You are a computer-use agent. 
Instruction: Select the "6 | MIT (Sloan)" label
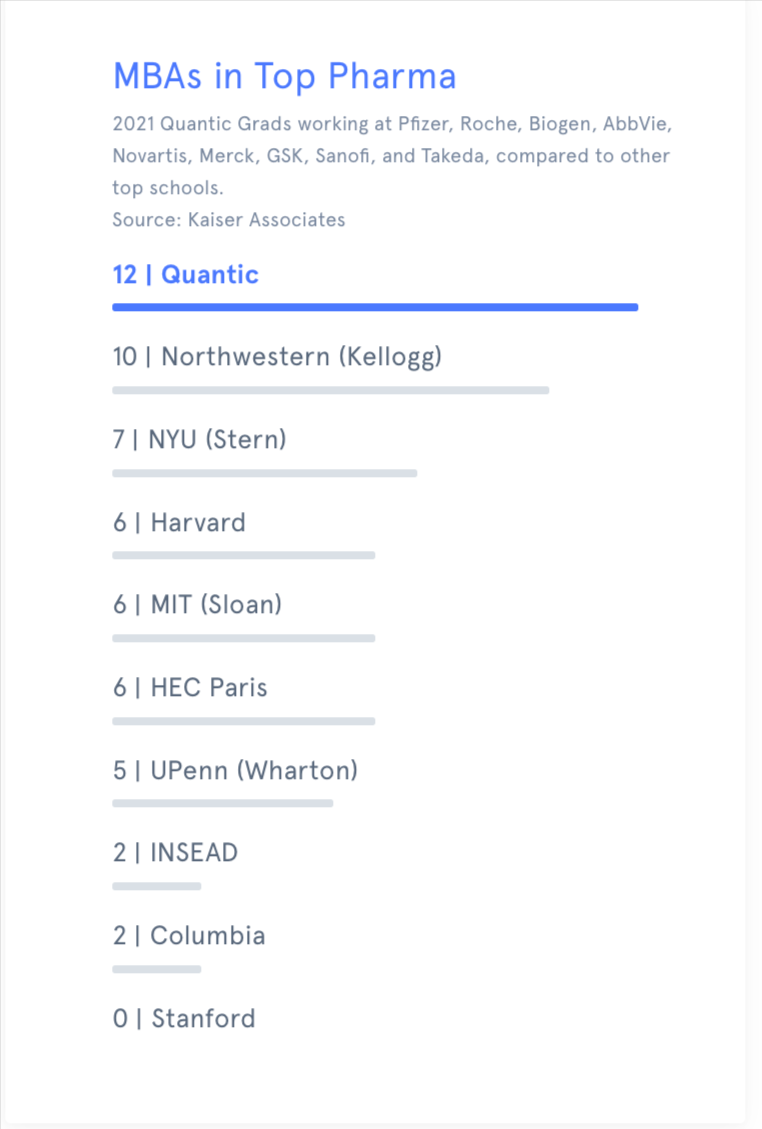coord(197,605)
